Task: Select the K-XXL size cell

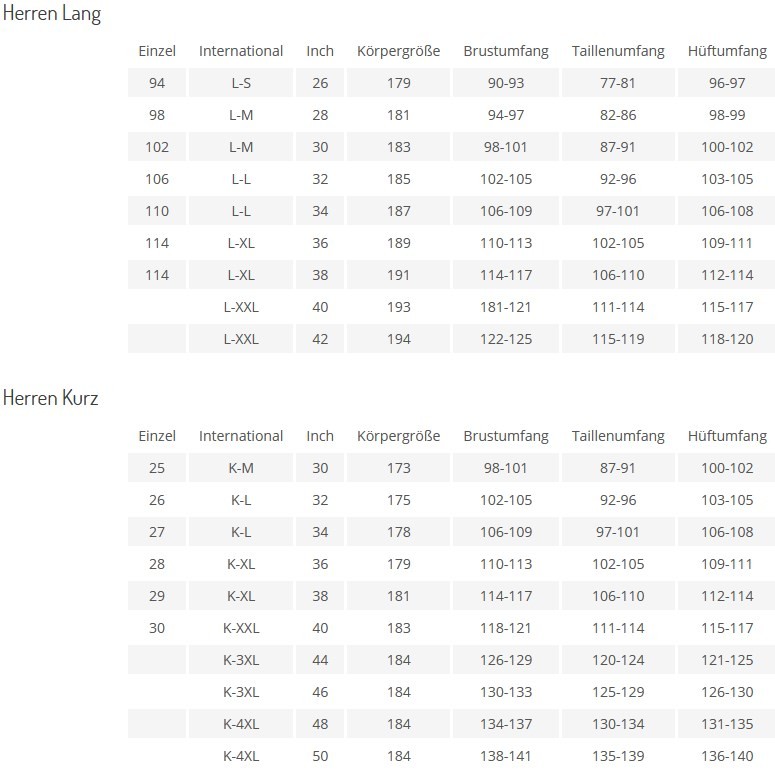Action: click(x=241, y=628)
